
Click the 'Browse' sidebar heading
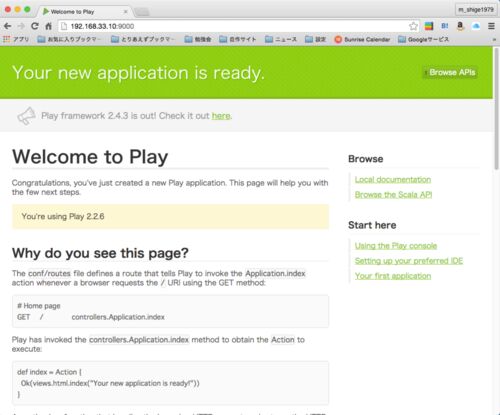pyautogui.click(x=365, y=159)
